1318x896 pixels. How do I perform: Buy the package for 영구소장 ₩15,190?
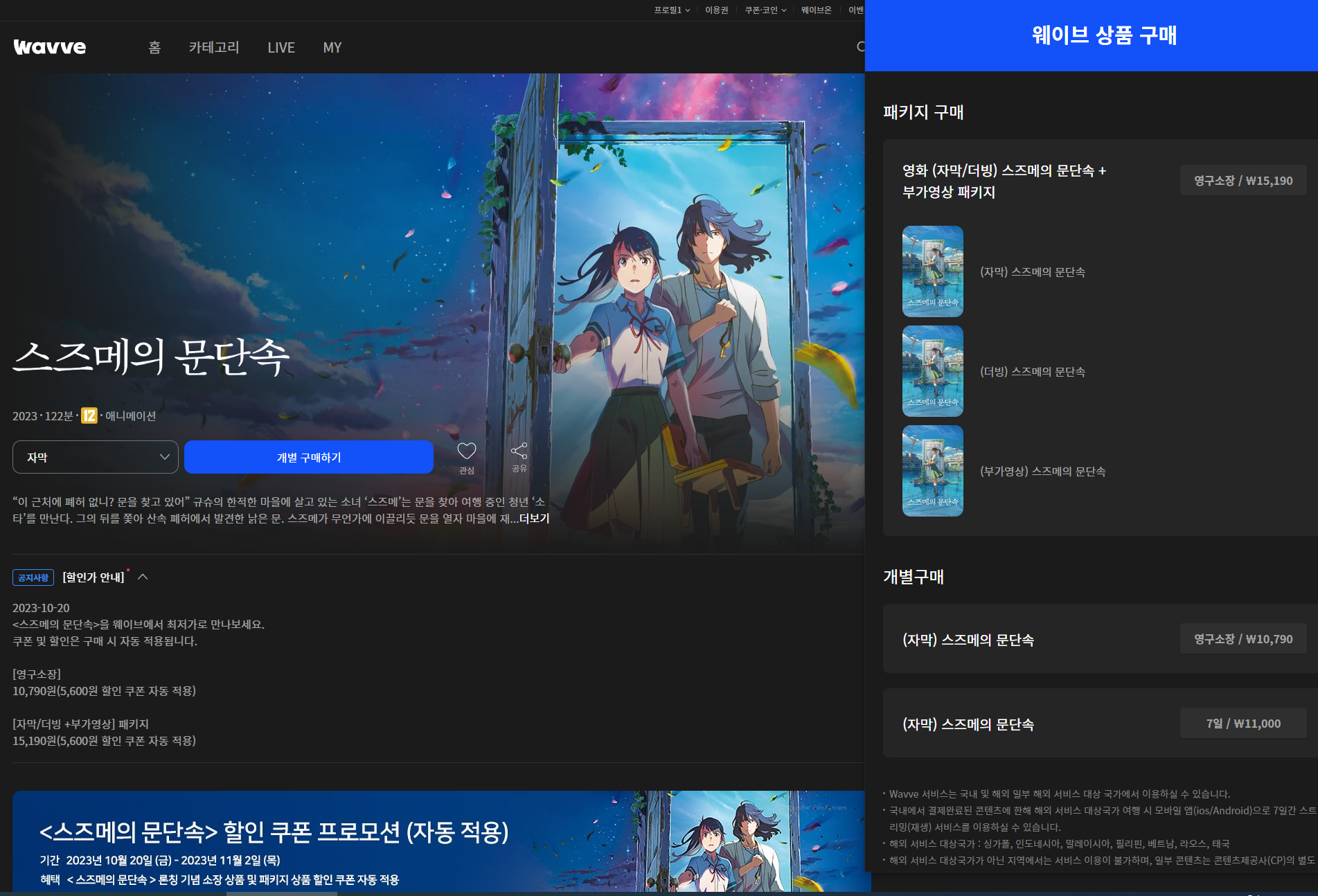point(1243,180)
